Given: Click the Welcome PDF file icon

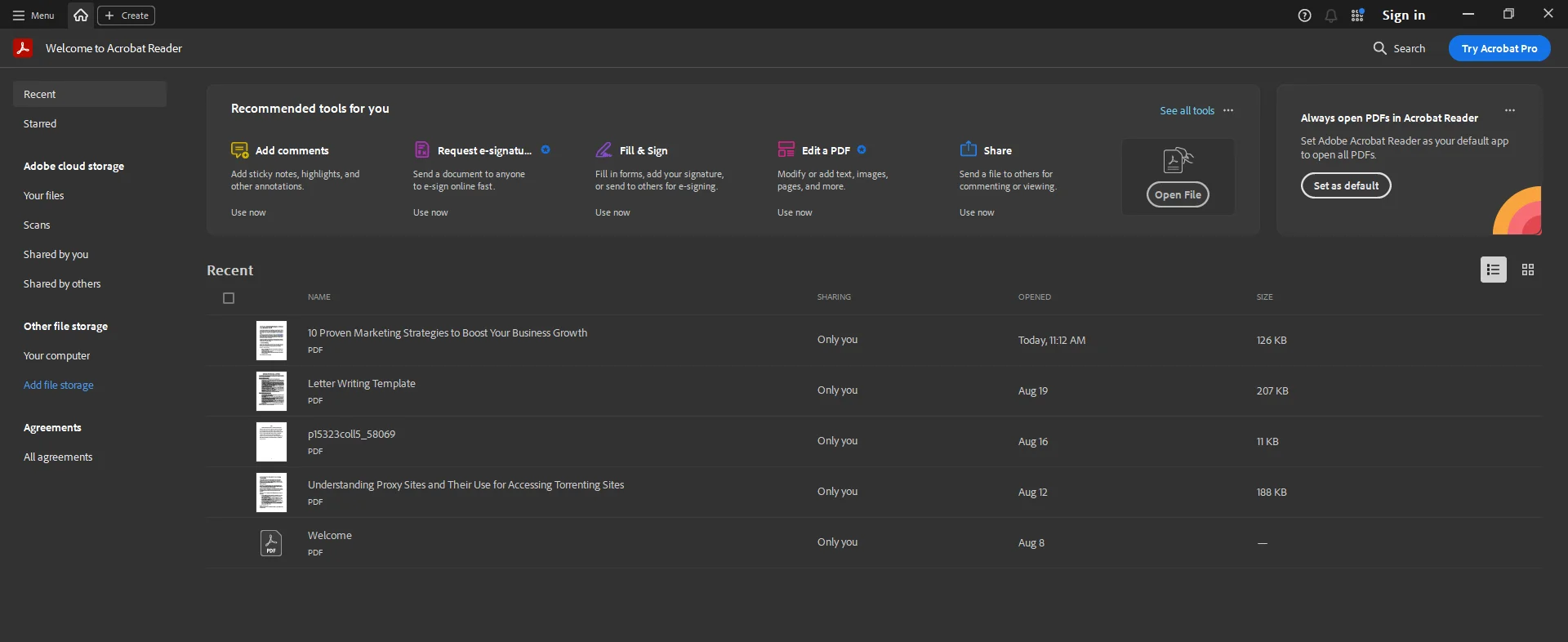Looking at the screenshot, I should (271, 543).
